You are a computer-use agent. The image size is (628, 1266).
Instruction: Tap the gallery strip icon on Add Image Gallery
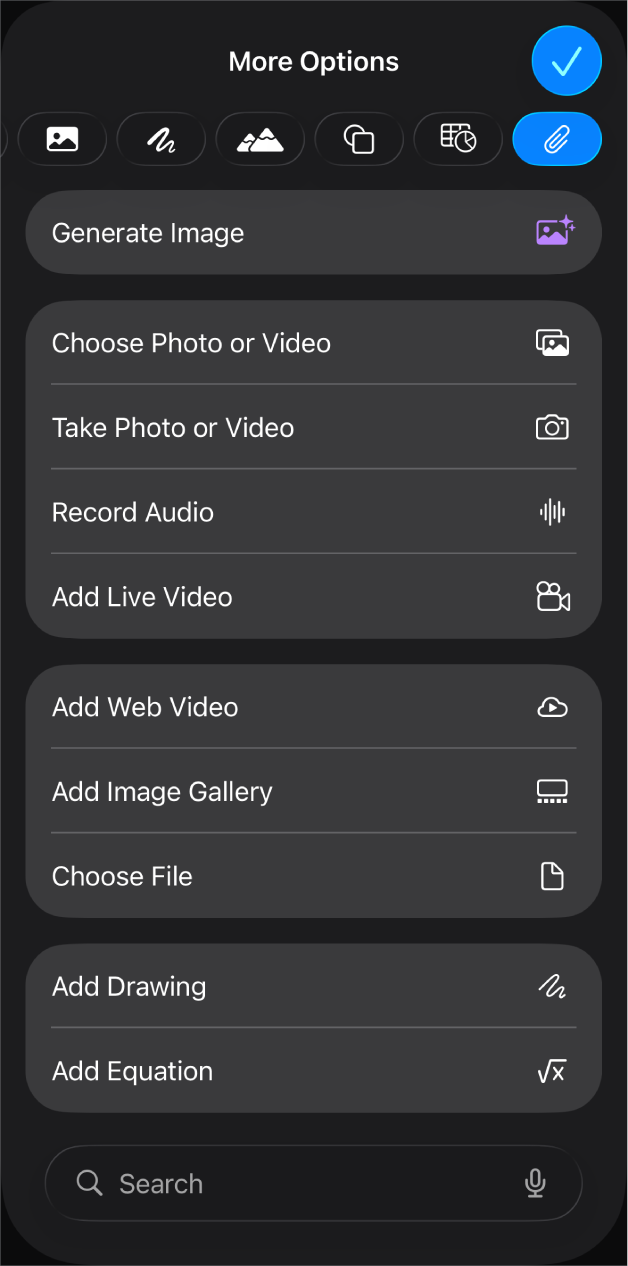pyautogui.click(x=552, y=791)
